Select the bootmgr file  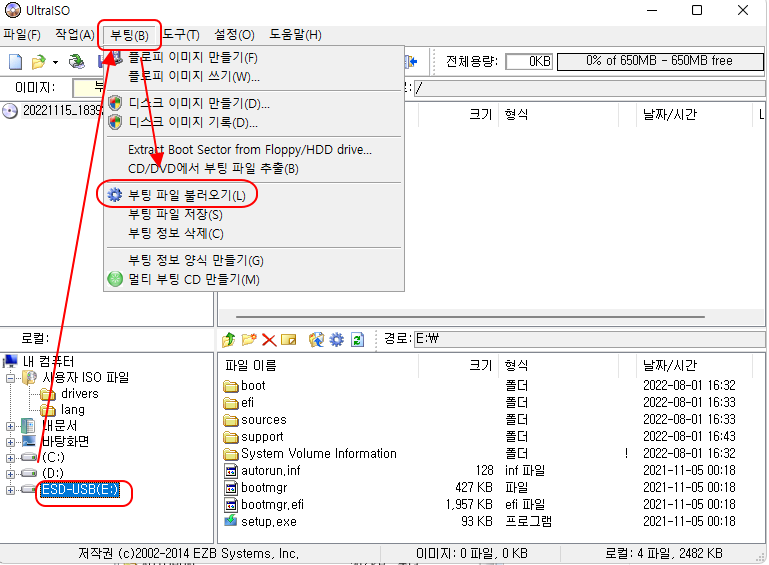point(264,488)
